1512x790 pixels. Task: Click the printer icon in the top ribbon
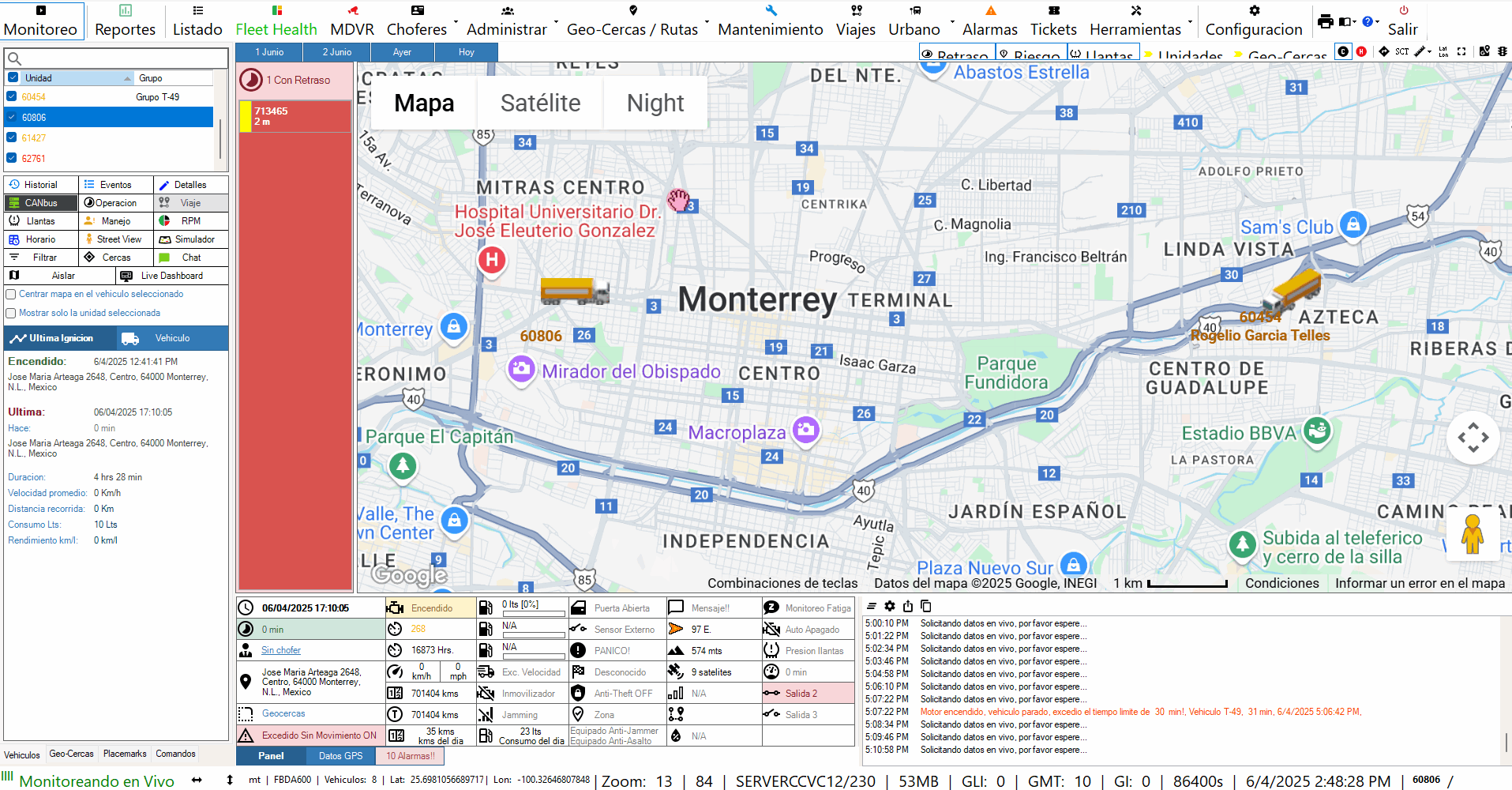click(x=1326, y=21)
